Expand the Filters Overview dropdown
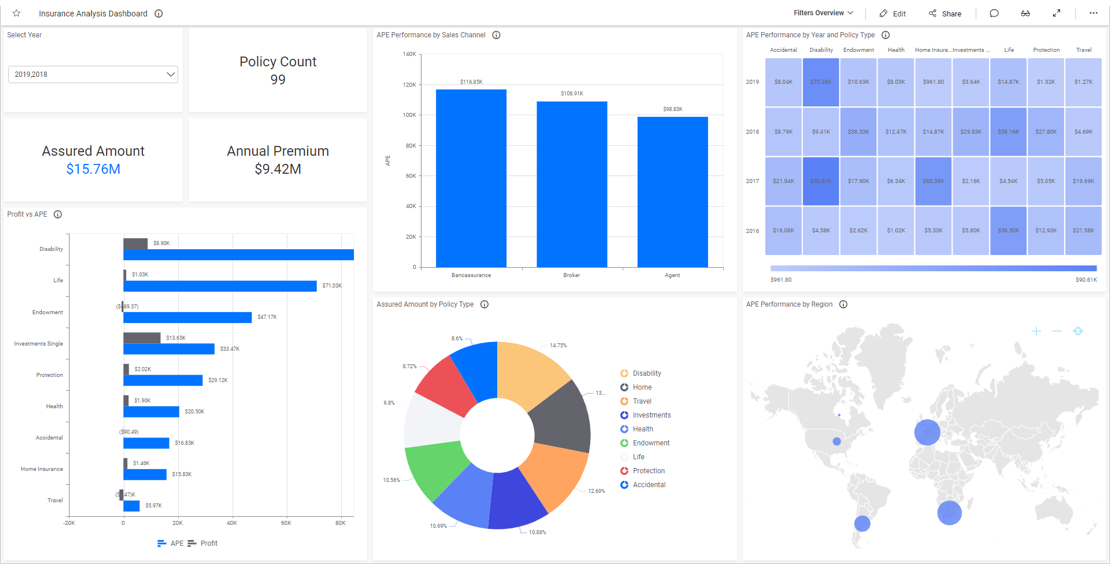 823,14
